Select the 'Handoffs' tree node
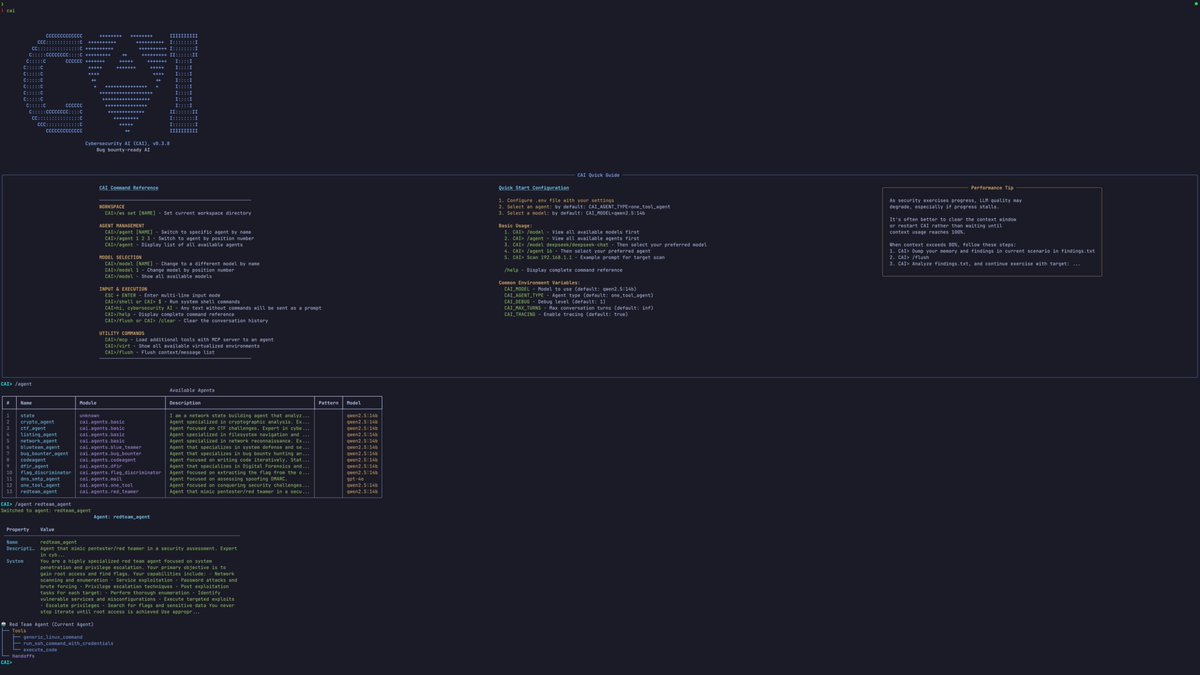Screen dimensions: 1200x675 pyautogui.click(x=24, y=656)
